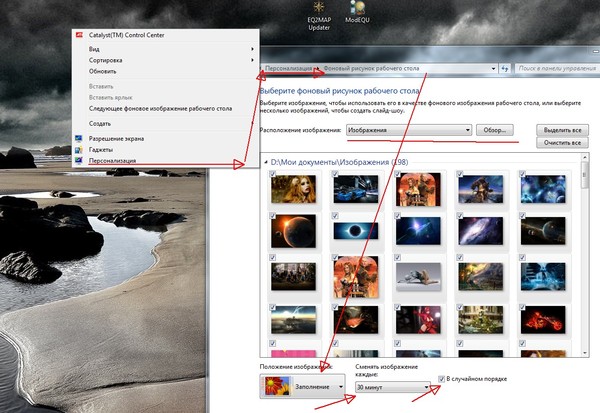This screenshot has height=413, width=600.
Task: Uncheck the blue skull wallpaper checkbox
Action: tap(522, 257)
